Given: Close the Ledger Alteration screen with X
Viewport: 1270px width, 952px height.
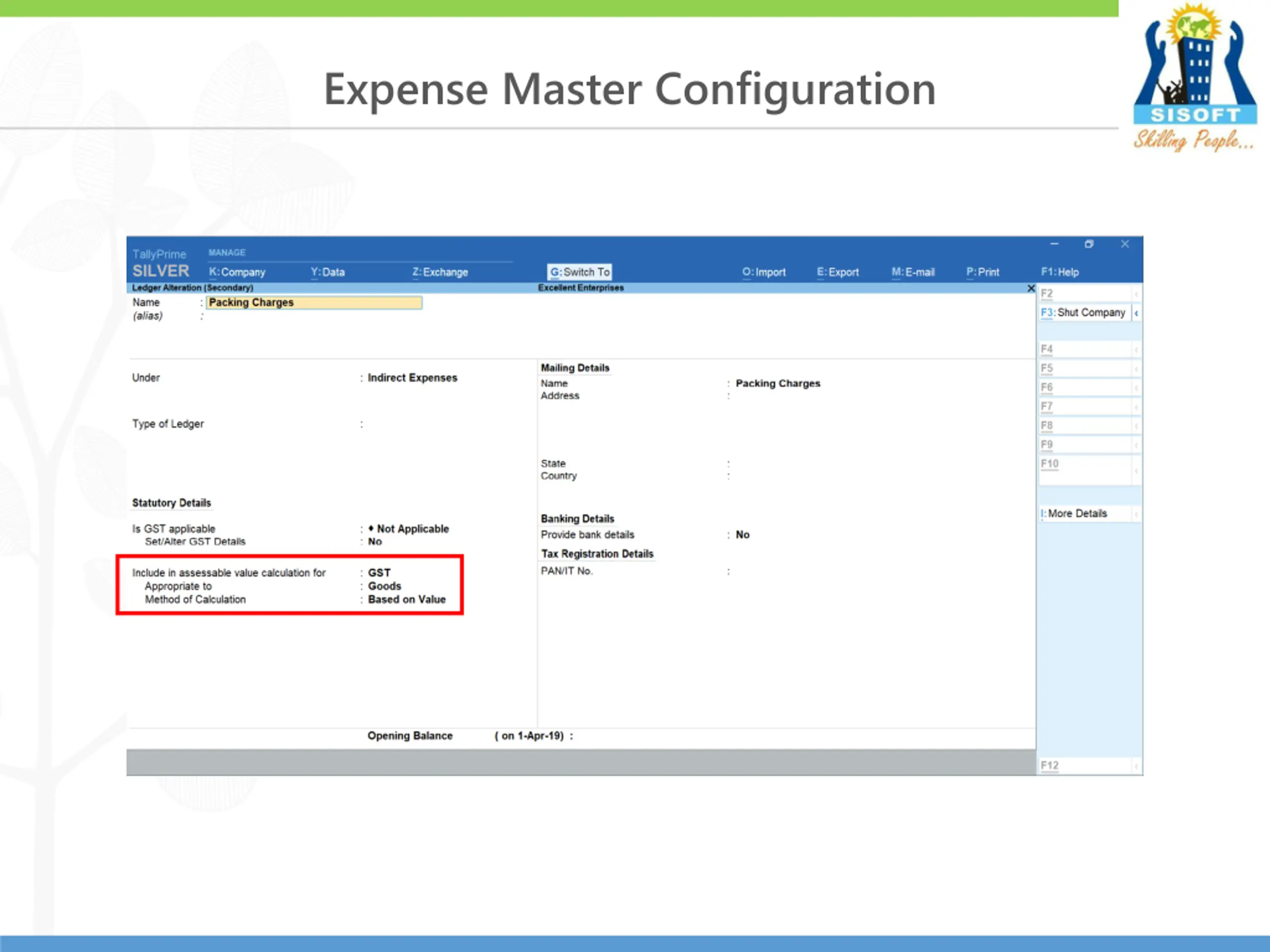Looking at the screenshot, I should (1030, 288).
